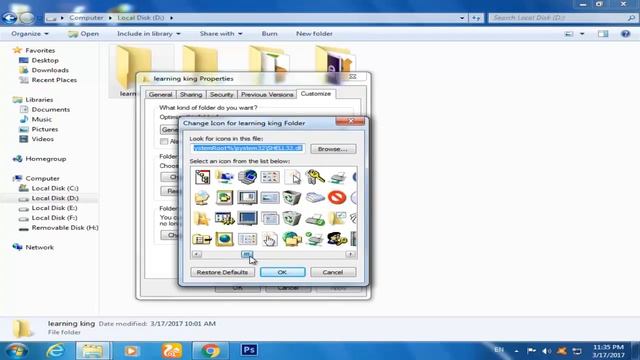The height and width of the screenshot is (360, 640).
Task: Open media player from taskbar
Action: (x=131, y=351)
